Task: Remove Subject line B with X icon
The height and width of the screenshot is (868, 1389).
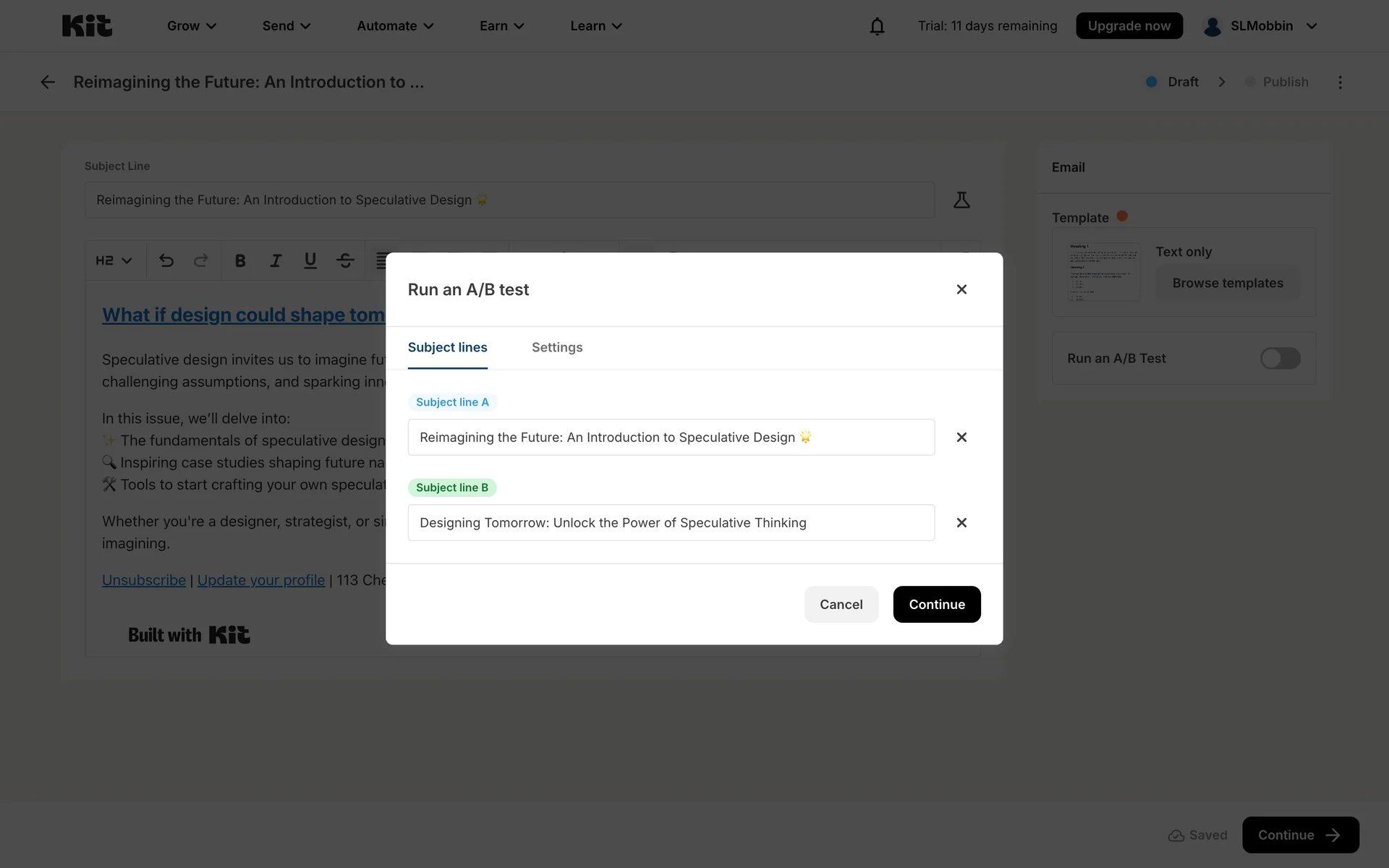Action: click(961, 523)
